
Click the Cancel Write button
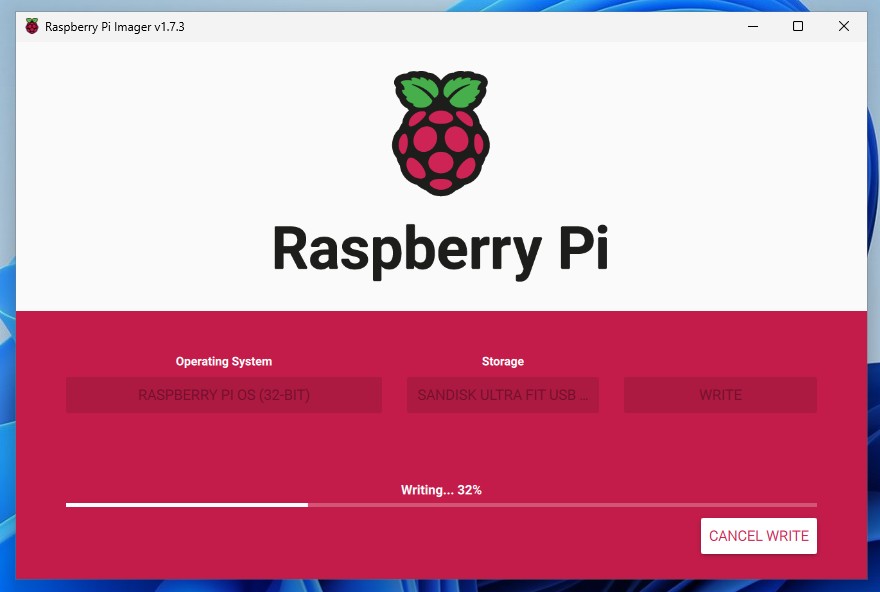(x=759, y=536)
